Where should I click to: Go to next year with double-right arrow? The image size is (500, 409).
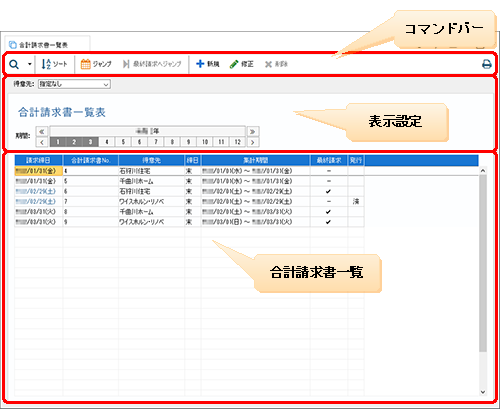tap(253, 131)
